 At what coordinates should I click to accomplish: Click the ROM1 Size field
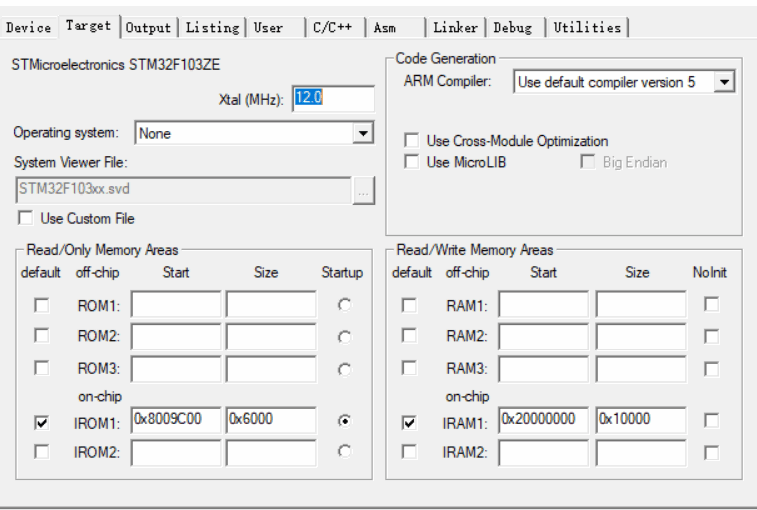point(271,304)
